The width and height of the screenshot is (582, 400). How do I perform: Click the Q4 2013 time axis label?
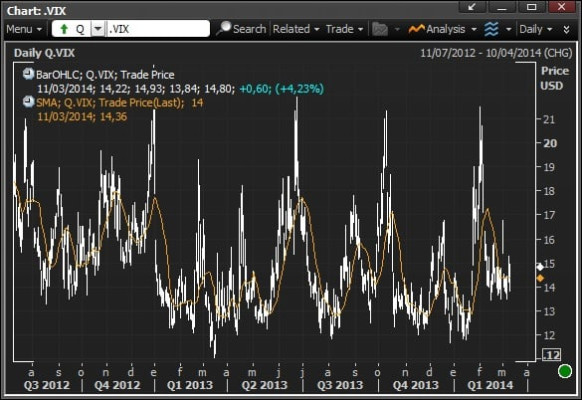pyautogui.click(x=416, y=385)
